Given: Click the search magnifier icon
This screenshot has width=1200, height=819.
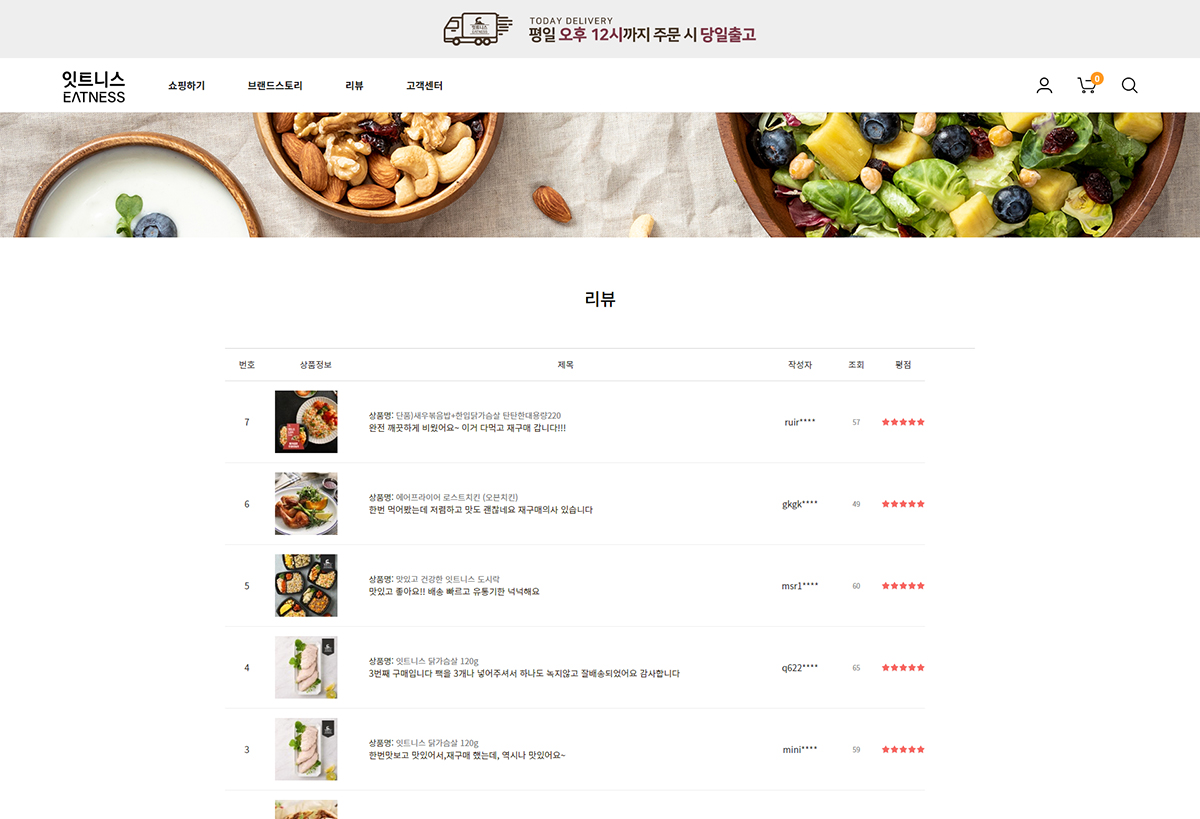Looking at the screenshot, I should [1129, 85].
